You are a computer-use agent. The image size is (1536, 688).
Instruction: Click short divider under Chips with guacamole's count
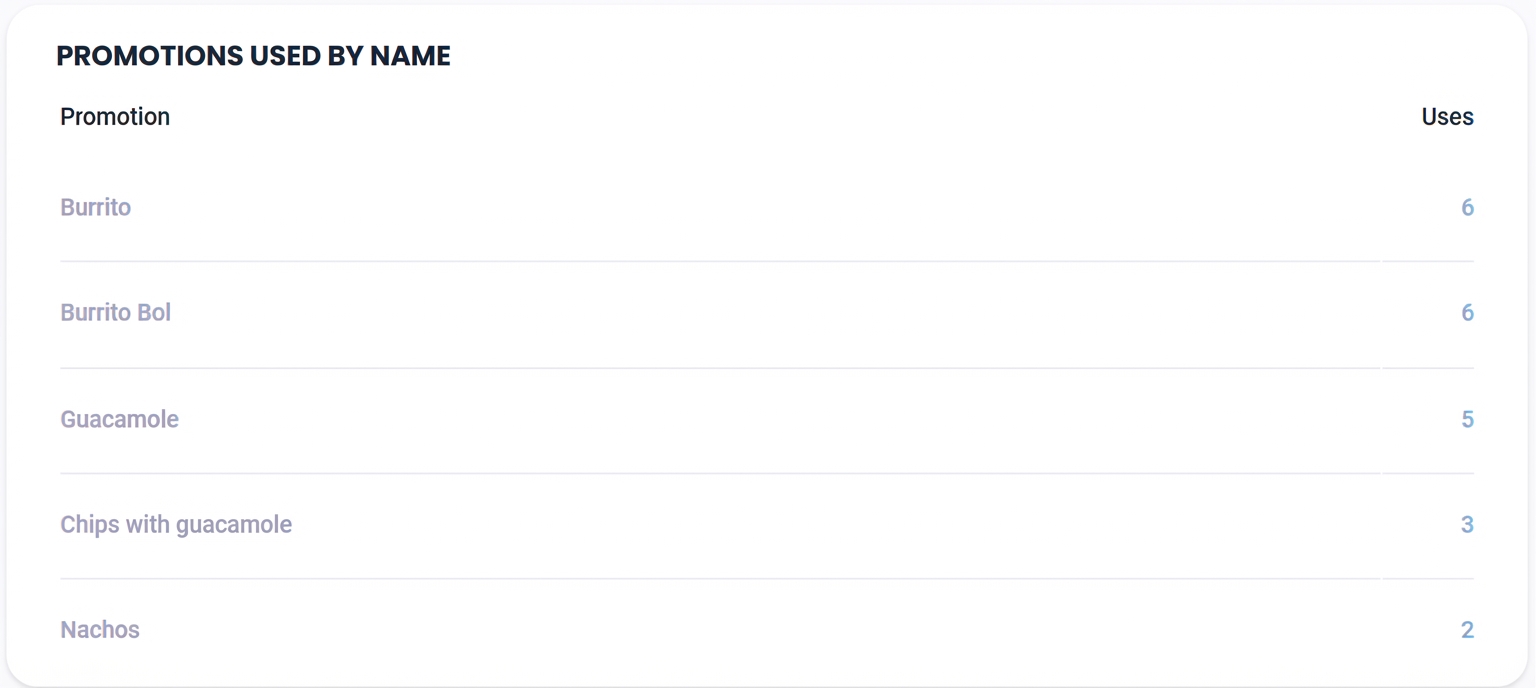point(1428,579)
